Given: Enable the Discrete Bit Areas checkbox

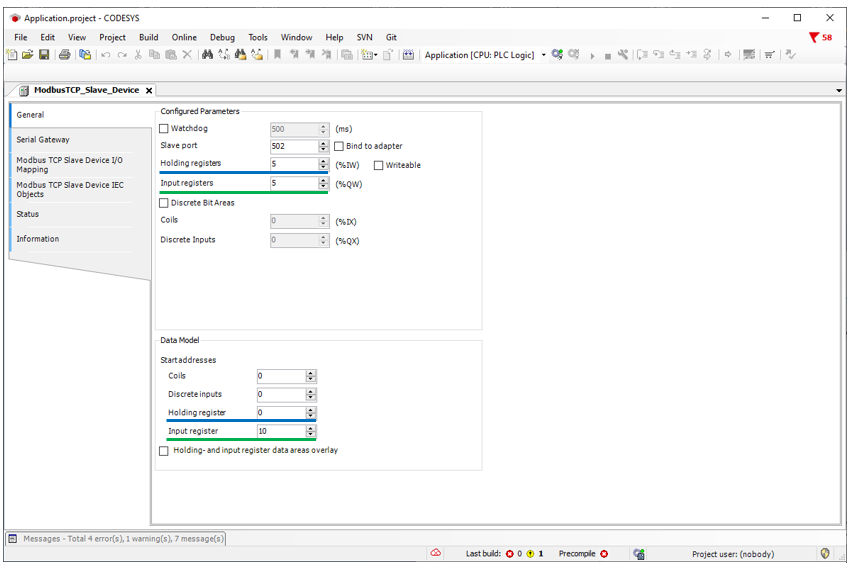Looking at the screenshot, I should 165,203.
